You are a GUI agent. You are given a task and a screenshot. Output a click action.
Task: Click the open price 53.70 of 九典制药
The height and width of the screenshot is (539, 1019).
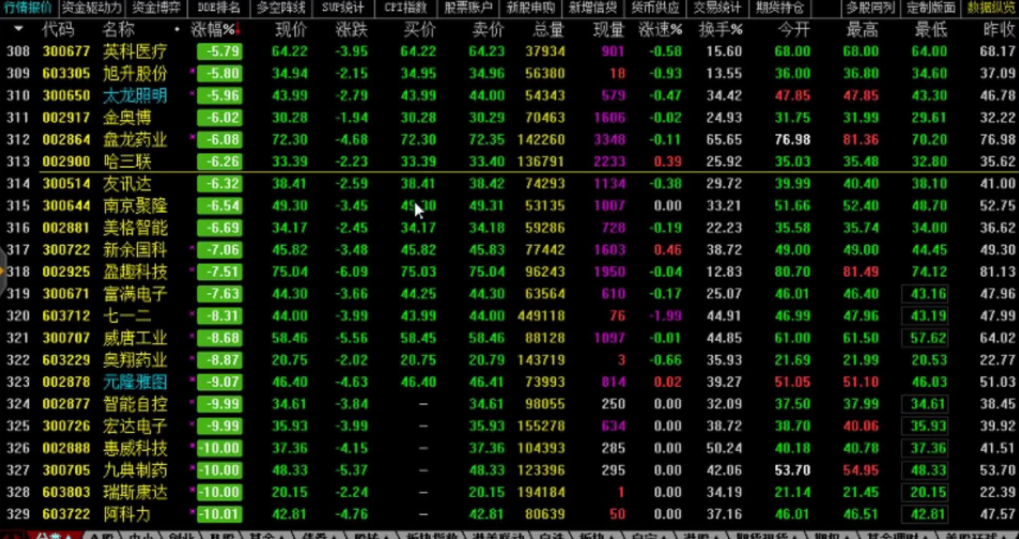(x=792, y=470)
